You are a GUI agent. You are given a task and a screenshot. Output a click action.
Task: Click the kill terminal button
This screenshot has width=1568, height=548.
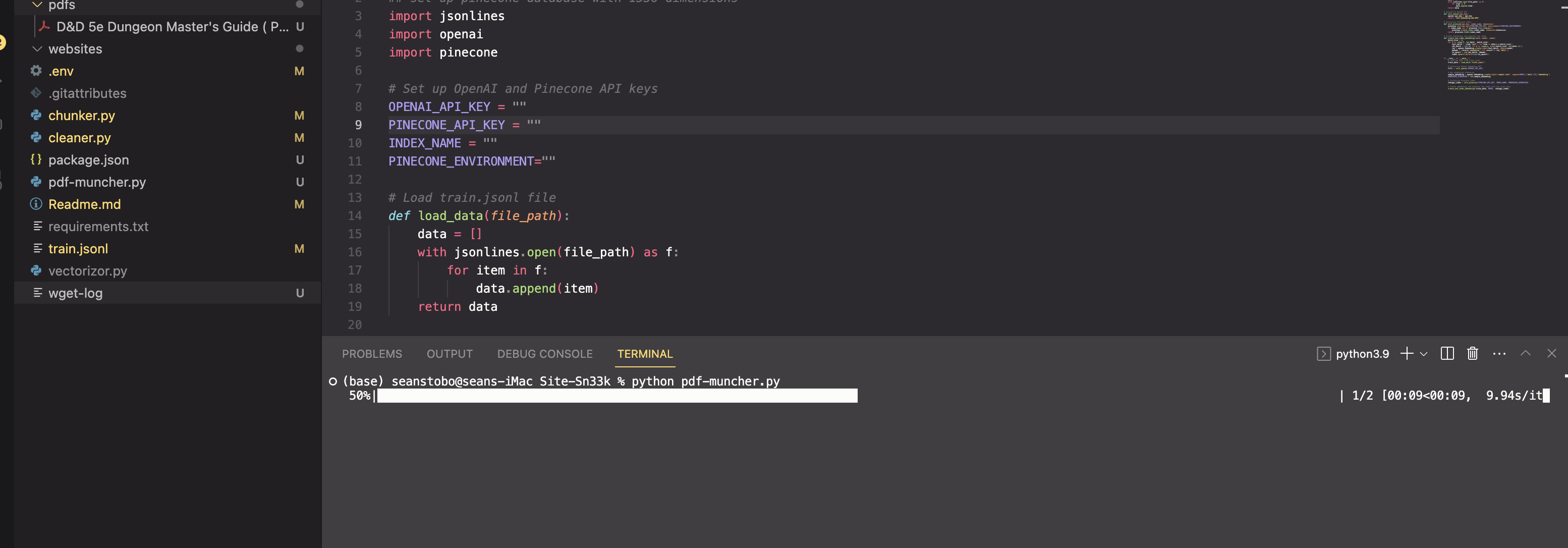click(1472, 353)
